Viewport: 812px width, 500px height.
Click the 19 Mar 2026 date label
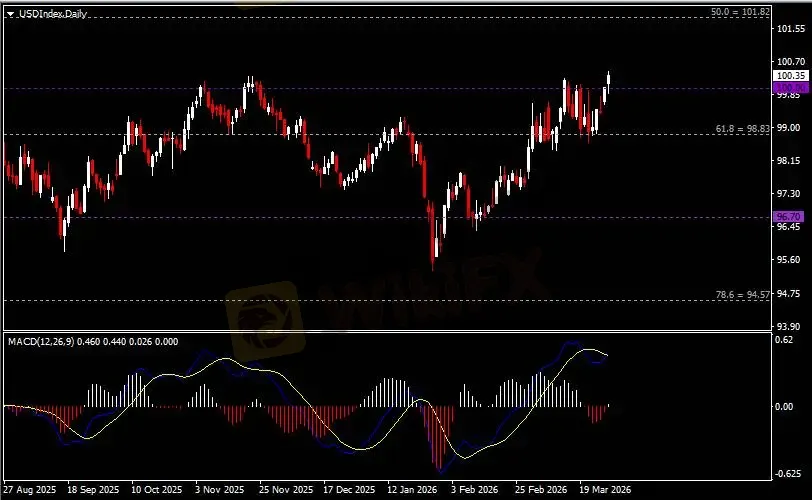605,490
